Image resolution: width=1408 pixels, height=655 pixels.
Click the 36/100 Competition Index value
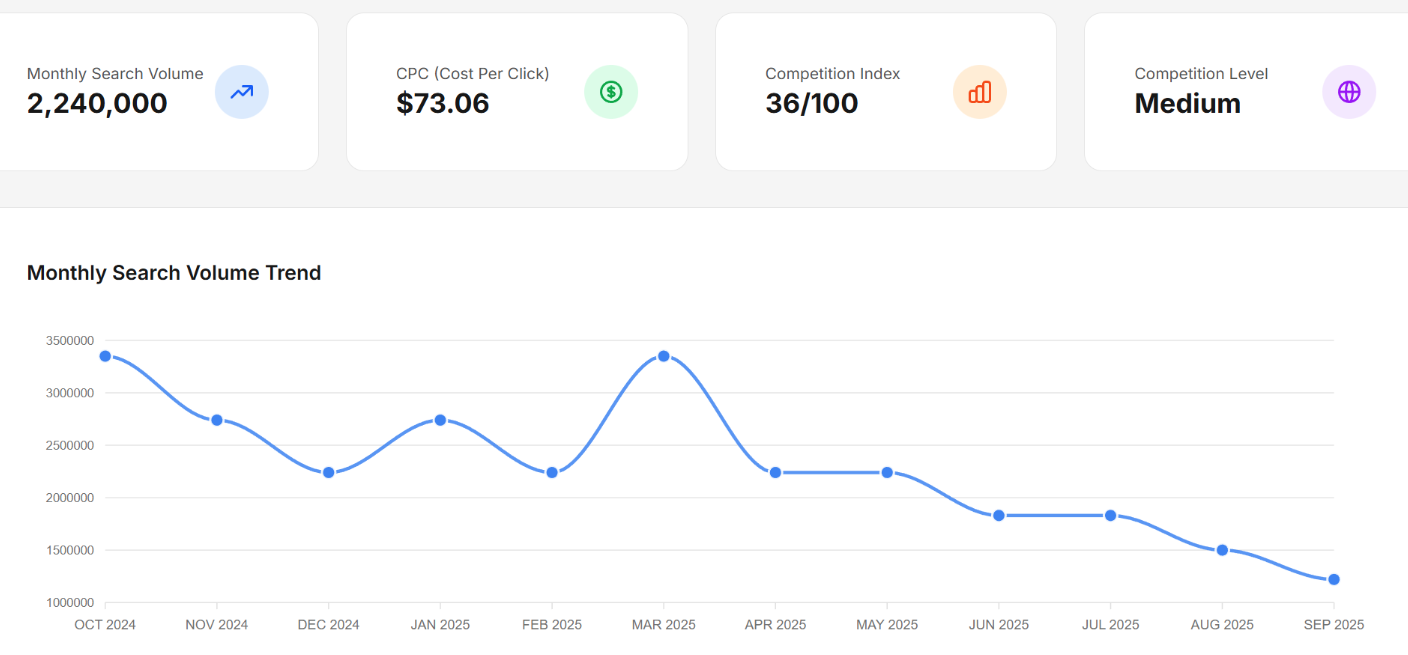click(812, 103)
